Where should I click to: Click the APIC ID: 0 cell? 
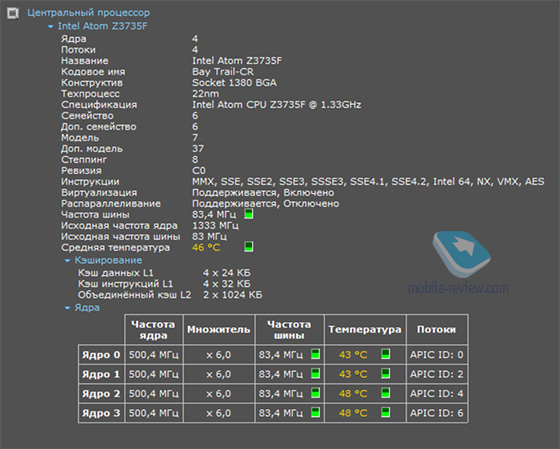point(436,355)
